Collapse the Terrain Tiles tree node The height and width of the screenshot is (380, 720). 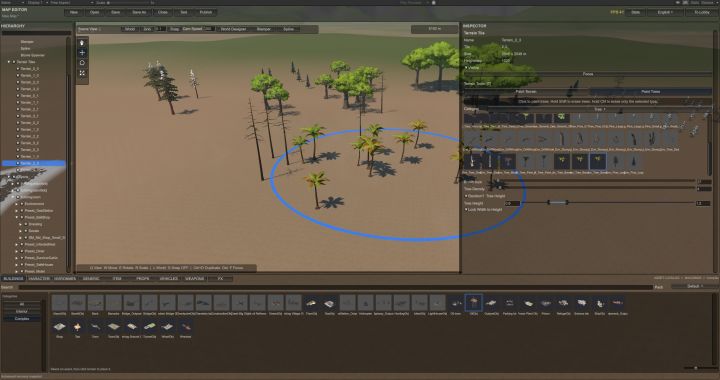pyautogui.click(x=9, y=62)
